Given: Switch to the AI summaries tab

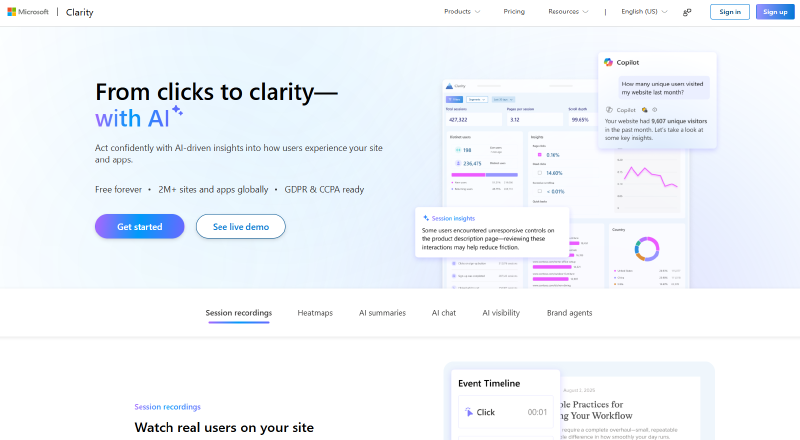Looking at the screenshot, I should click(382, 313).
